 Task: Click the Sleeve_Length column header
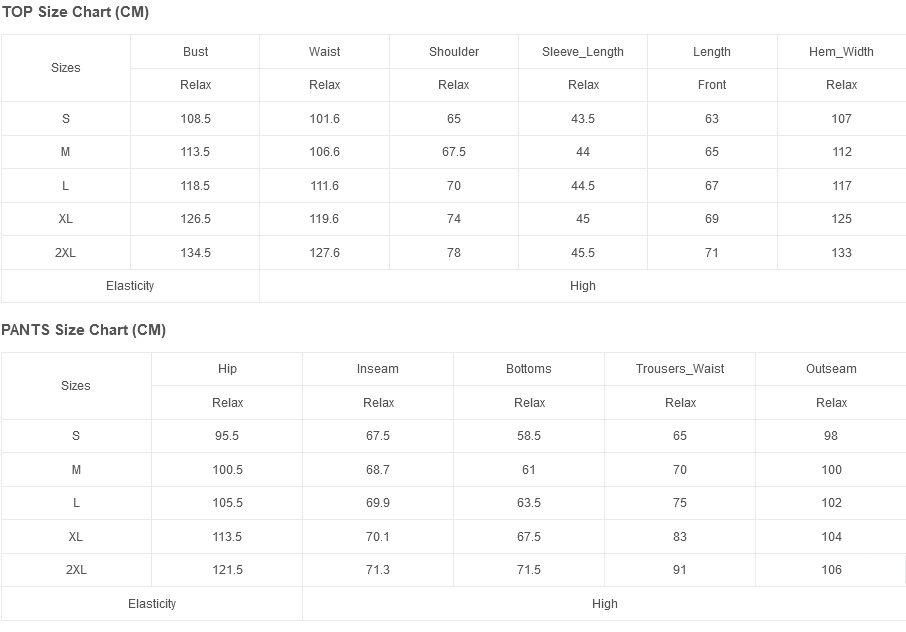[583, 52]
